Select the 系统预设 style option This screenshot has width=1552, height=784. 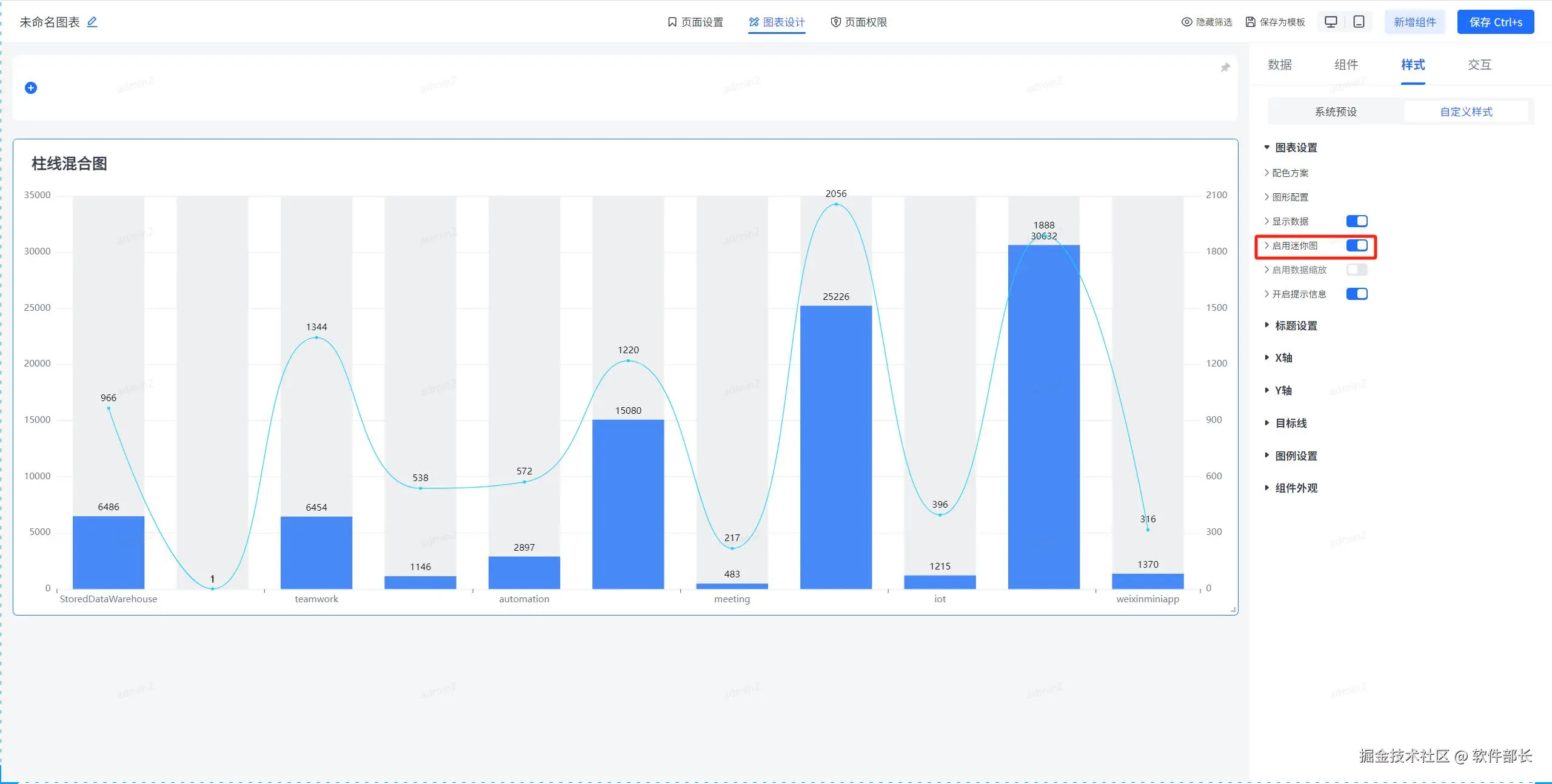[x=1336, y=112]
